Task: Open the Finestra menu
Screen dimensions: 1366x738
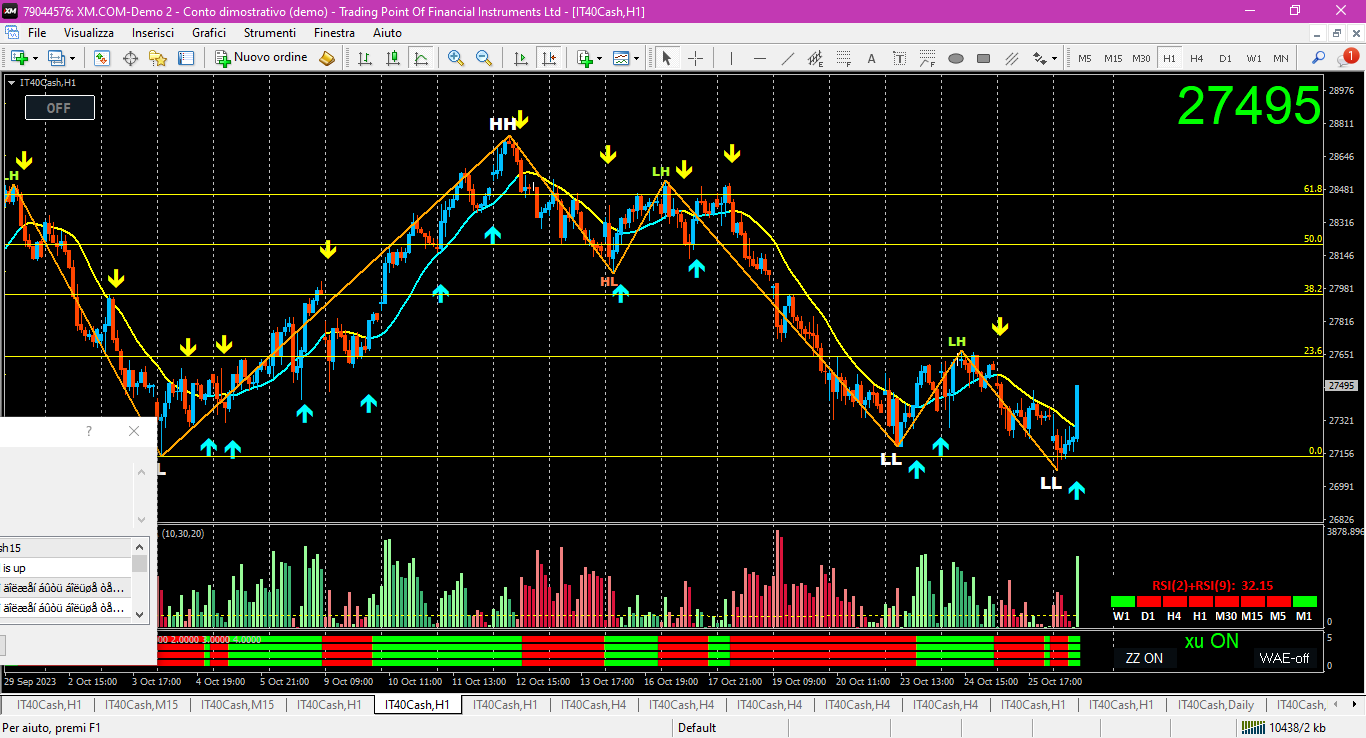Action: [x=334, y=33]
